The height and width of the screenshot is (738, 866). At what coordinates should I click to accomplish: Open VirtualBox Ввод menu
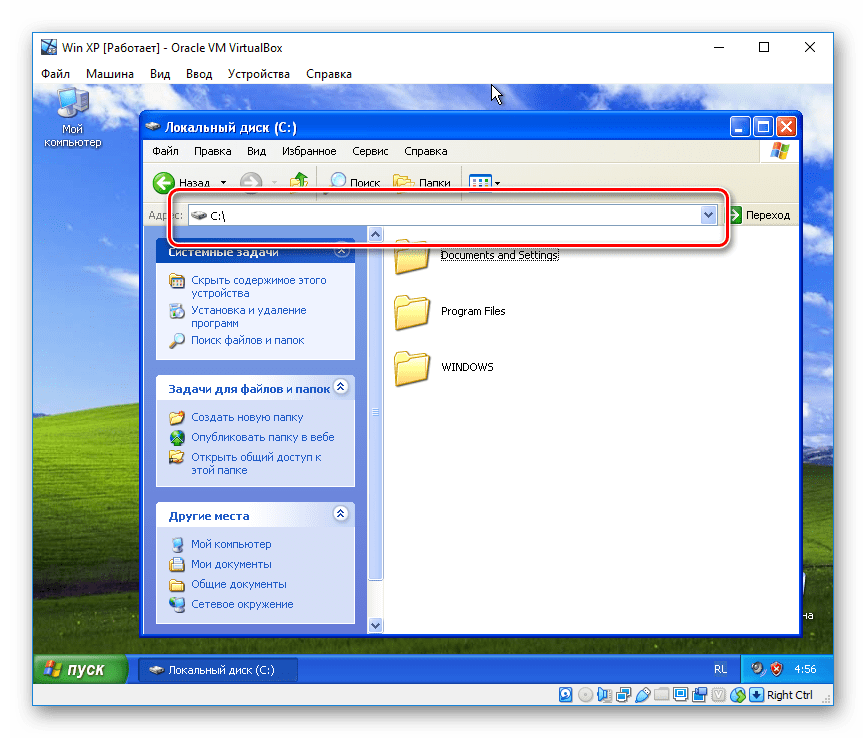pyautogui.click(x=199, y=73)
